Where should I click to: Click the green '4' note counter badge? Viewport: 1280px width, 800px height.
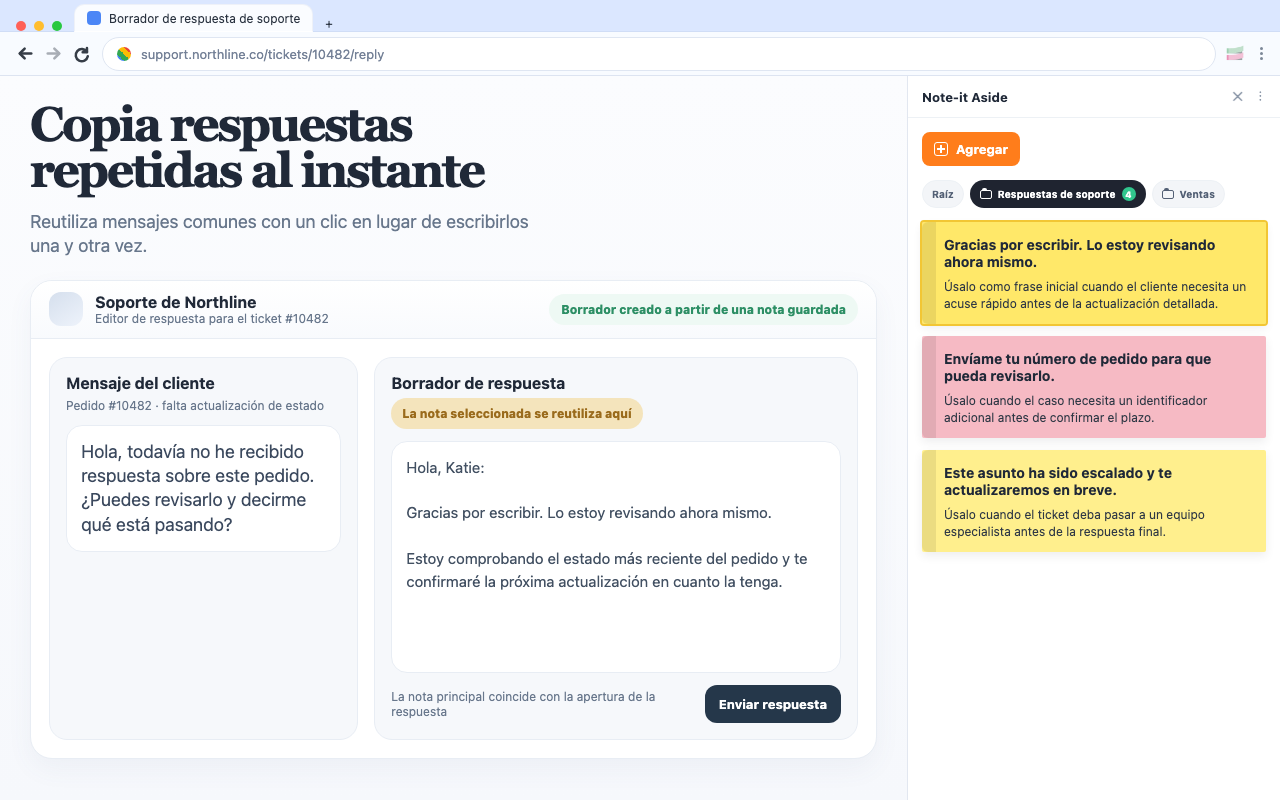[x=1130, y=193]
